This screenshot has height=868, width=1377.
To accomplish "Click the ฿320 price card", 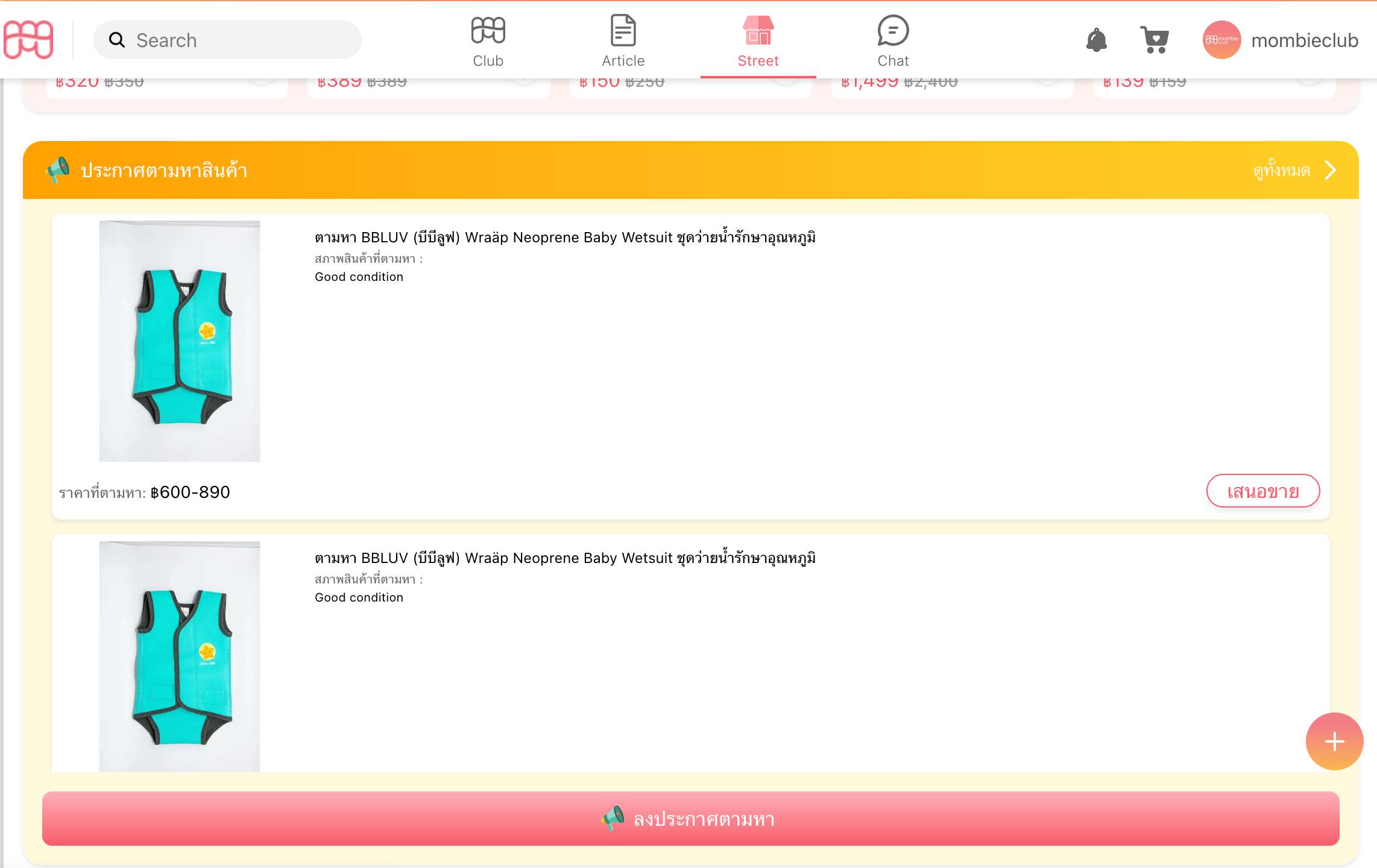I will click(x=167, y=88).
